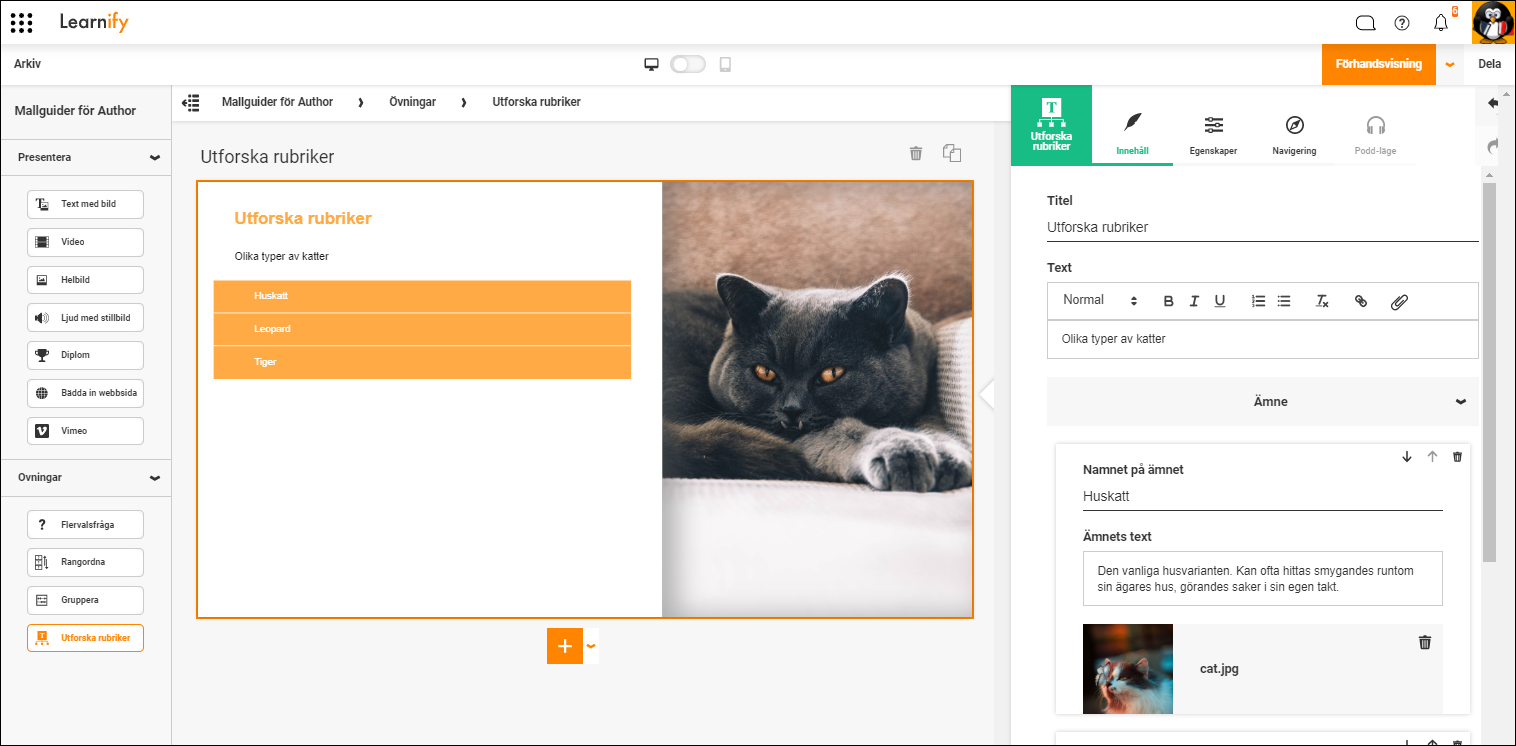Delete the slide with trash icon
Image resolution: width=1516 pixels, height=746 pixels.
915,153
